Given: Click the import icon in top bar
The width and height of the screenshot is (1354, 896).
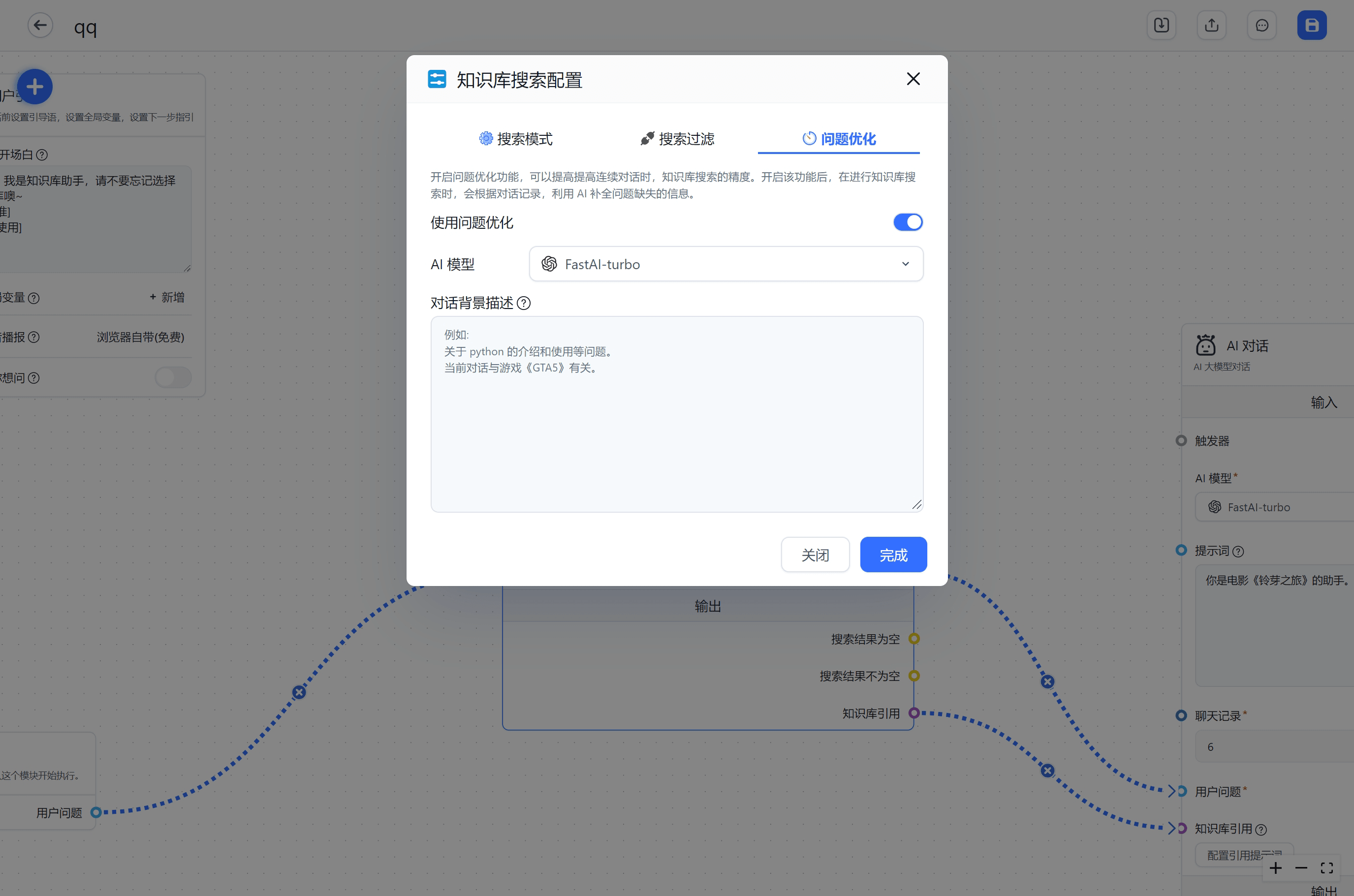Looking at the screenshot, I should click(x=1161, y=25).
